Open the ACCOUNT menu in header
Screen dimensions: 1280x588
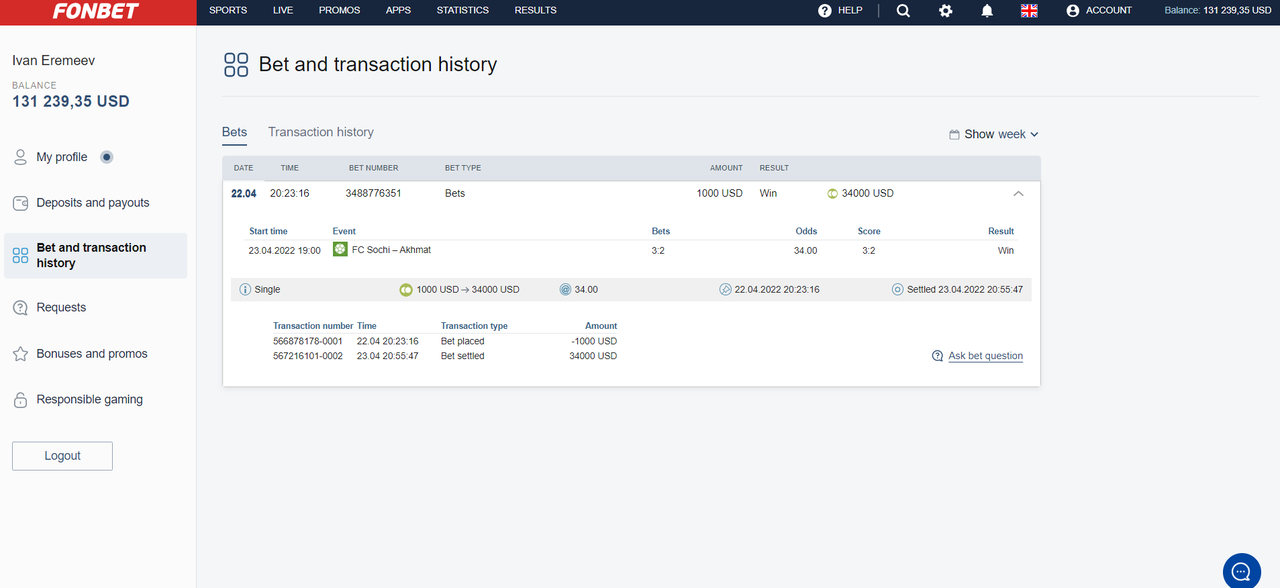pyautogui.click(x=1099, y=11)
